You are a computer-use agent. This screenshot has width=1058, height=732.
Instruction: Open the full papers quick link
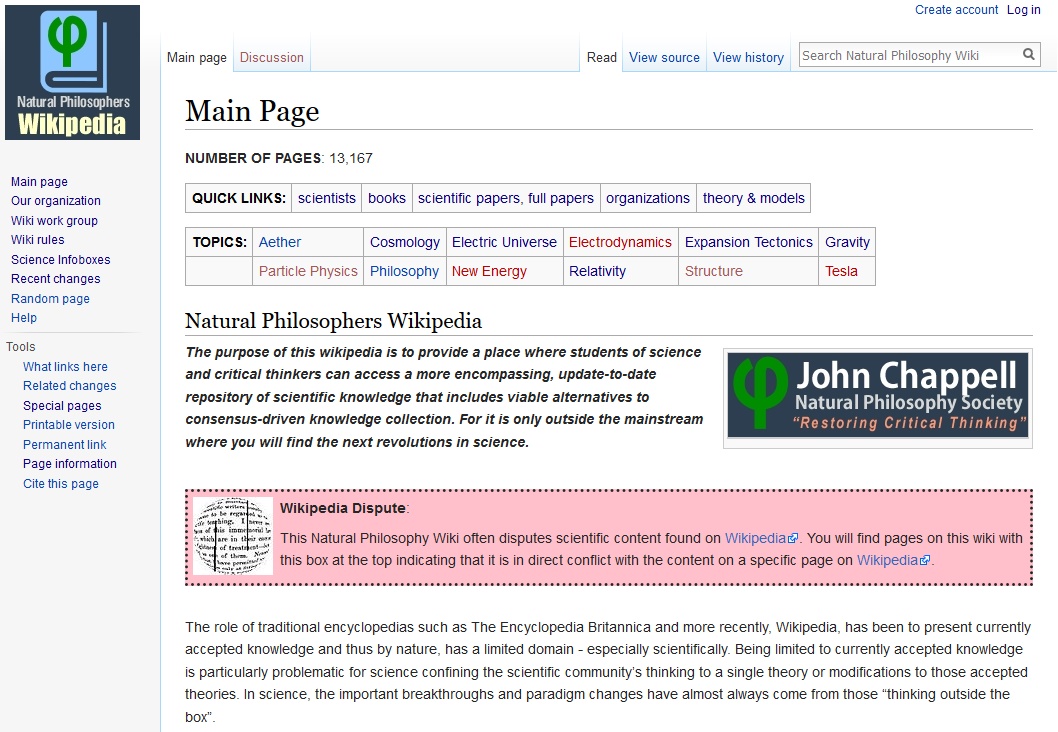pos(561,198)
